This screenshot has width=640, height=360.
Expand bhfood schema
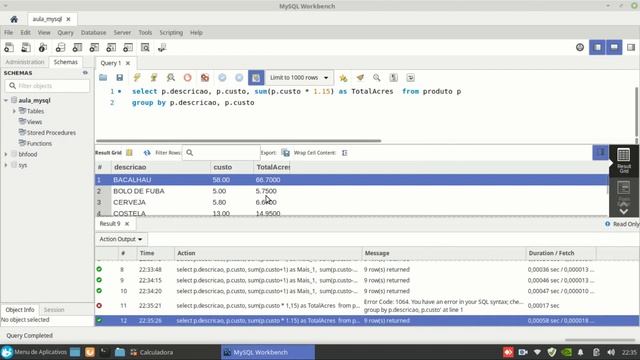[6, 154]
